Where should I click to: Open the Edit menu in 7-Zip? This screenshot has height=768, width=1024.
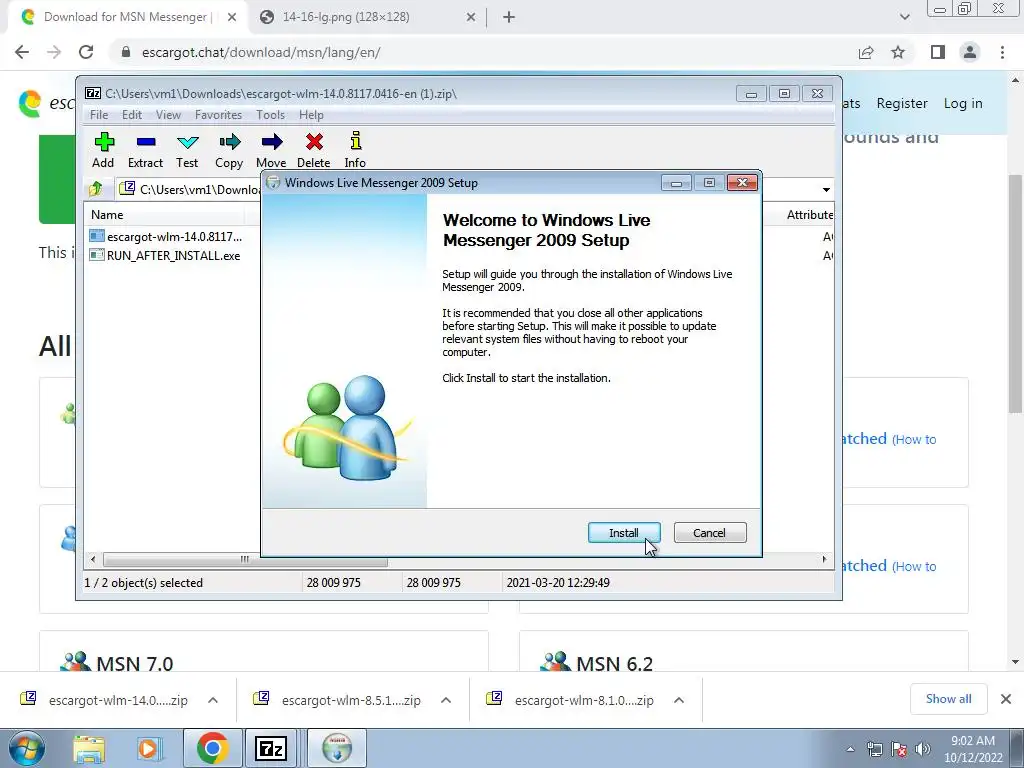(x=132, y=115)
